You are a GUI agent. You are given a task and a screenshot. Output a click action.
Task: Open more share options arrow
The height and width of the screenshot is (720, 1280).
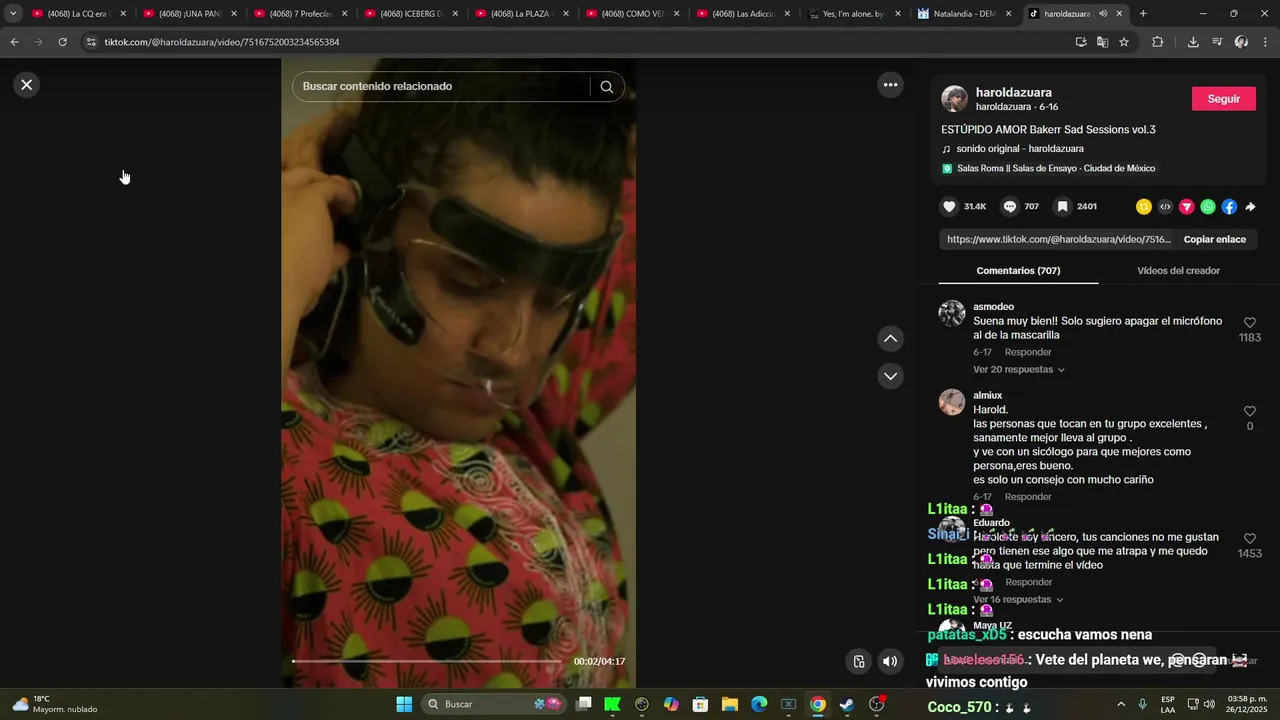tap(1250, 207)
